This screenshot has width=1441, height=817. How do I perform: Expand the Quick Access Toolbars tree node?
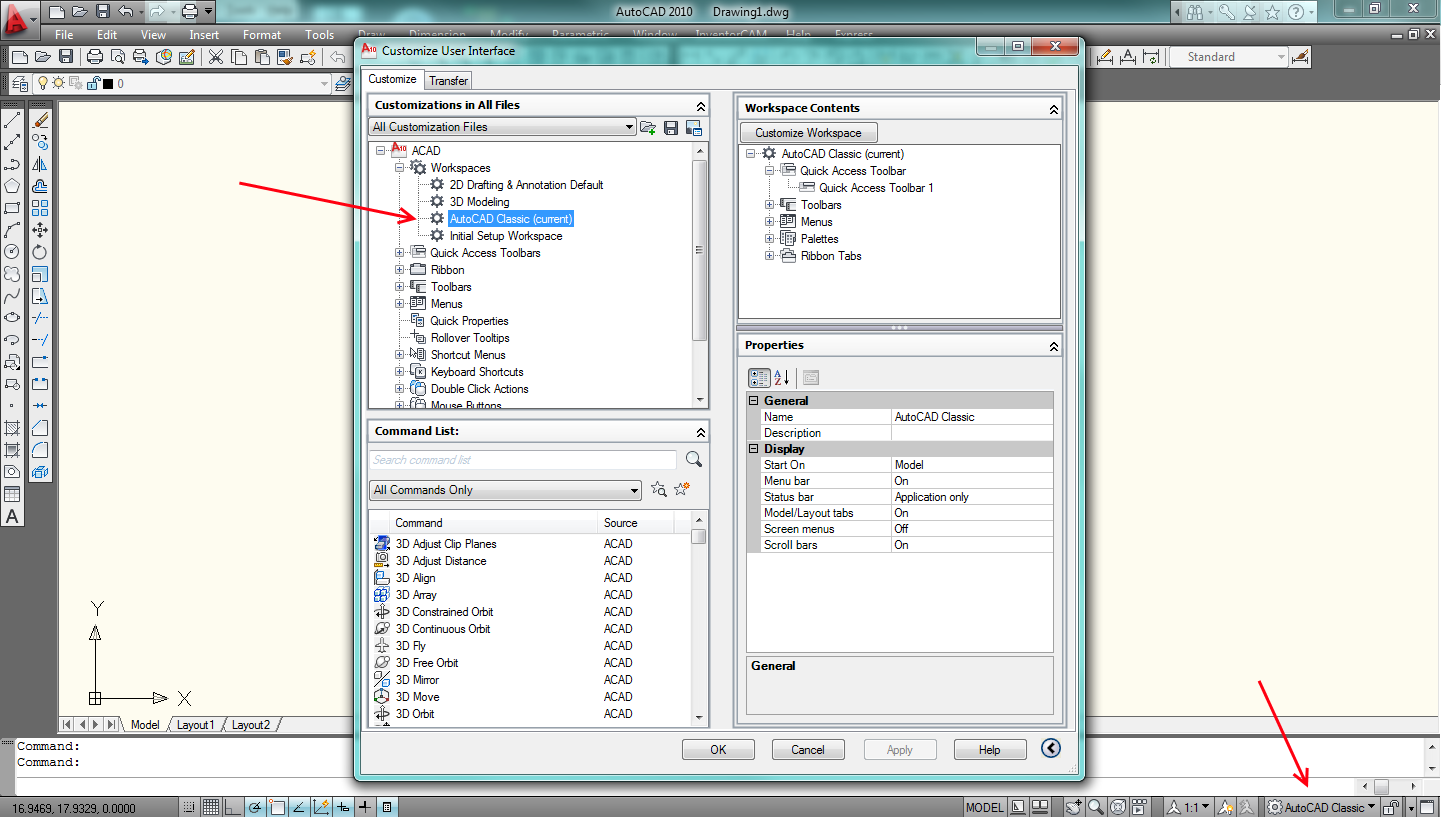pyautogui.click(x=400, y=253)
